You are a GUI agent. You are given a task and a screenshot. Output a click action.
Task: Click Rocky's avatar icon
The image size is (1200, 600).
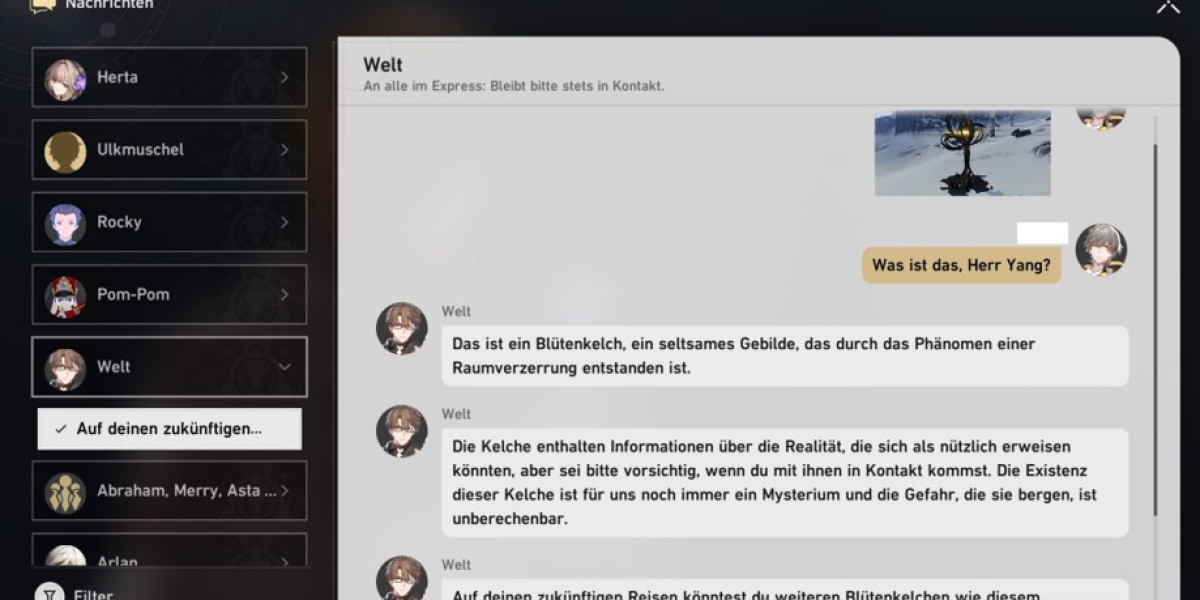pyautogui.click(x=65, y=223)
